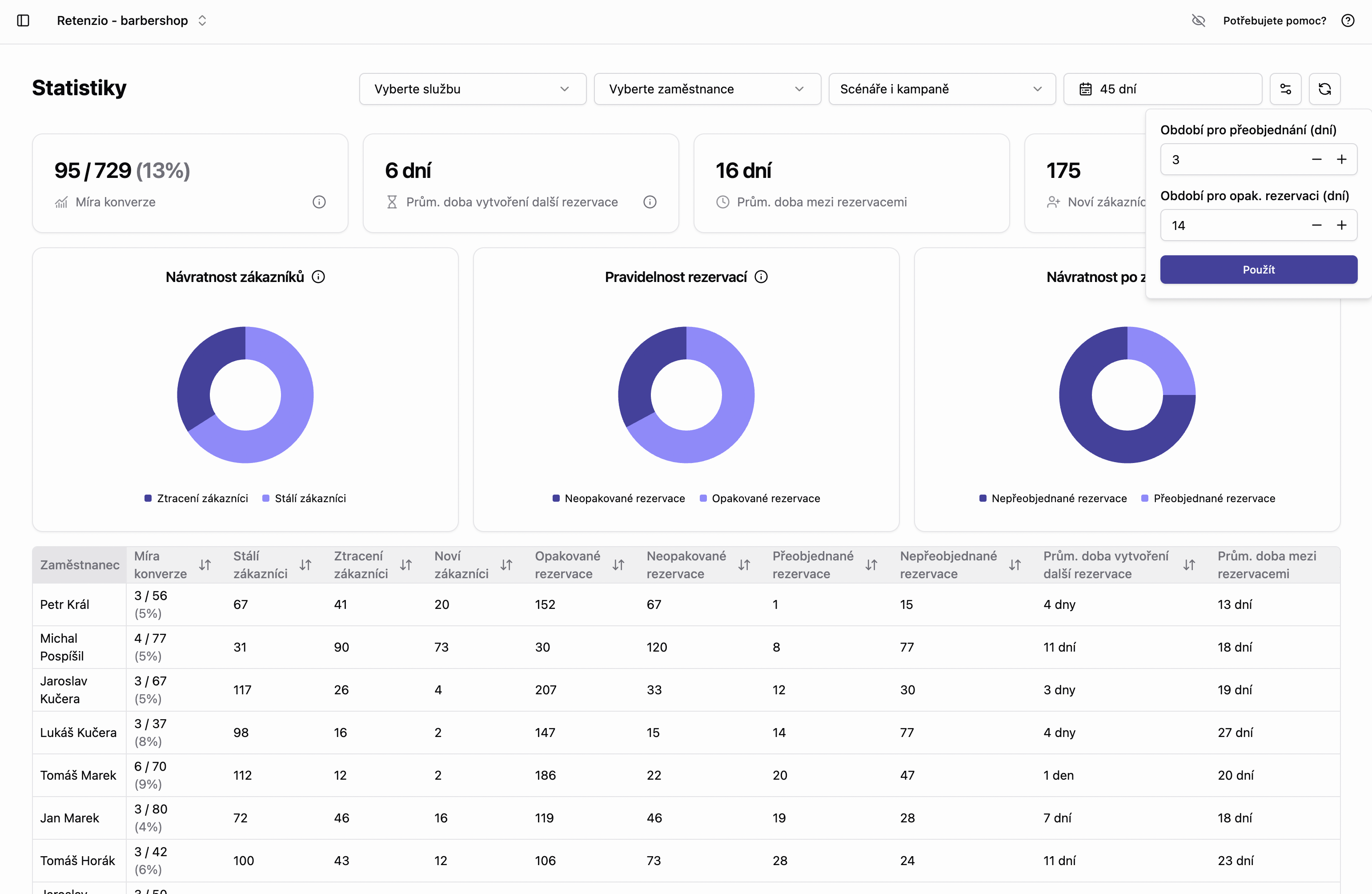Toggle data visibility with the crossed-eye icon
Image resolution: width=1372 pixels, height=894 pixels.
(x=1199, y=20)
